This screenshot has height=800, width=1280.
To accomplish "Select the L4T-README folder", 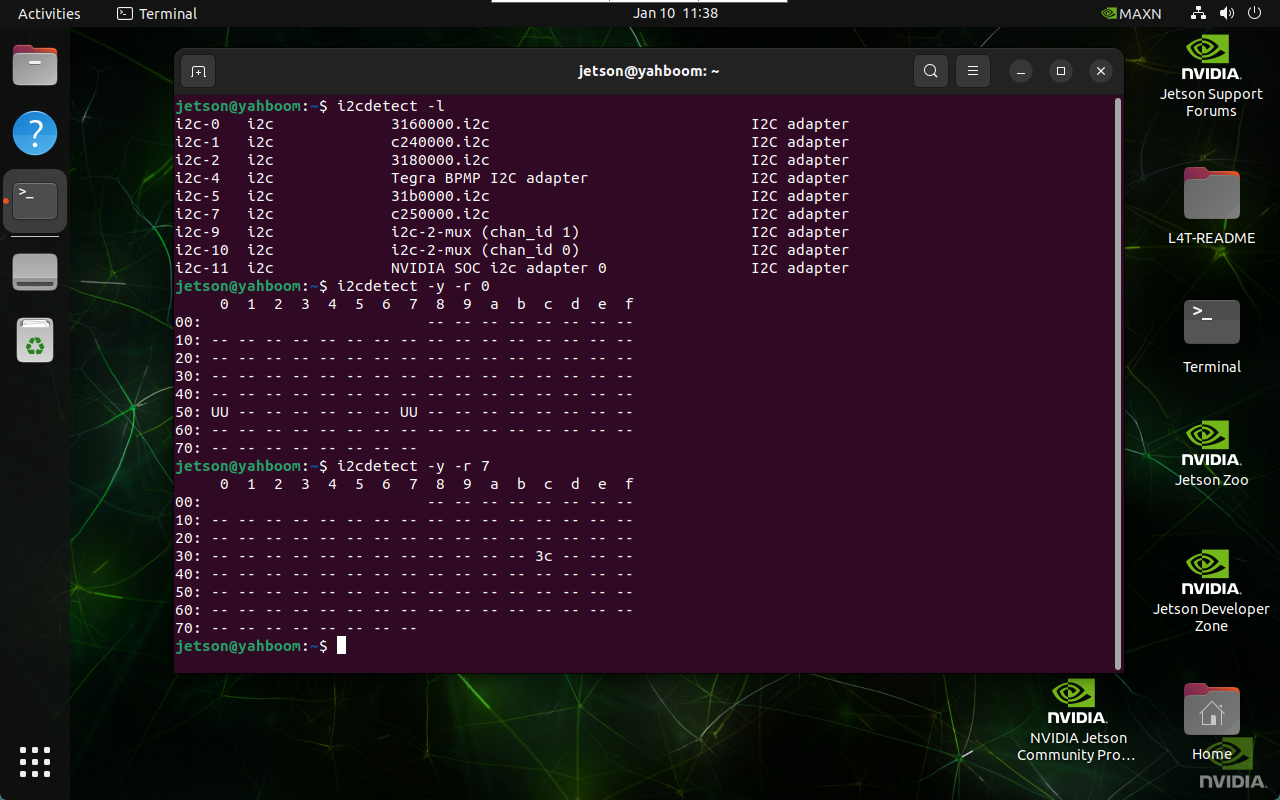I will (1211, 206).
